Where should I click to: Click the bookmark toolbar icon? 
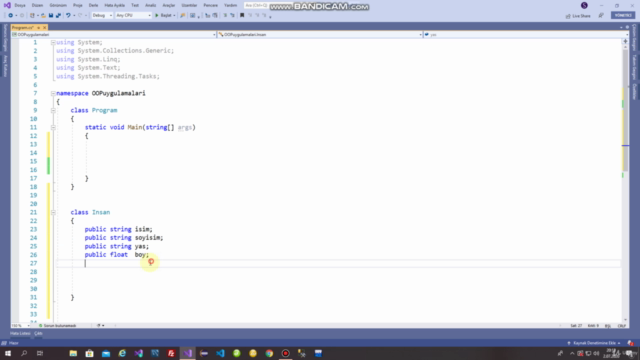coord(242,16)
